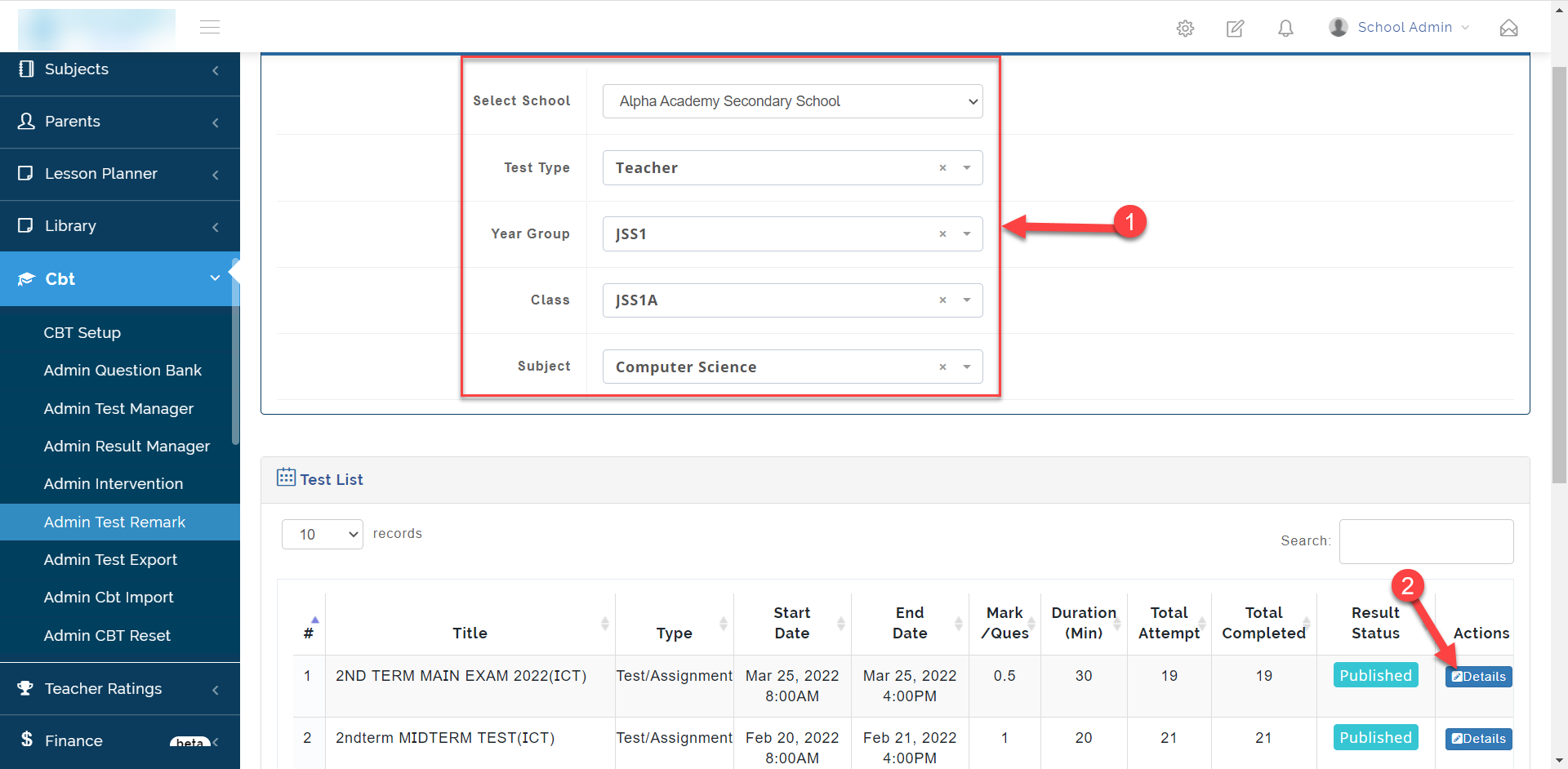Sort table by Start Date column

841,624
